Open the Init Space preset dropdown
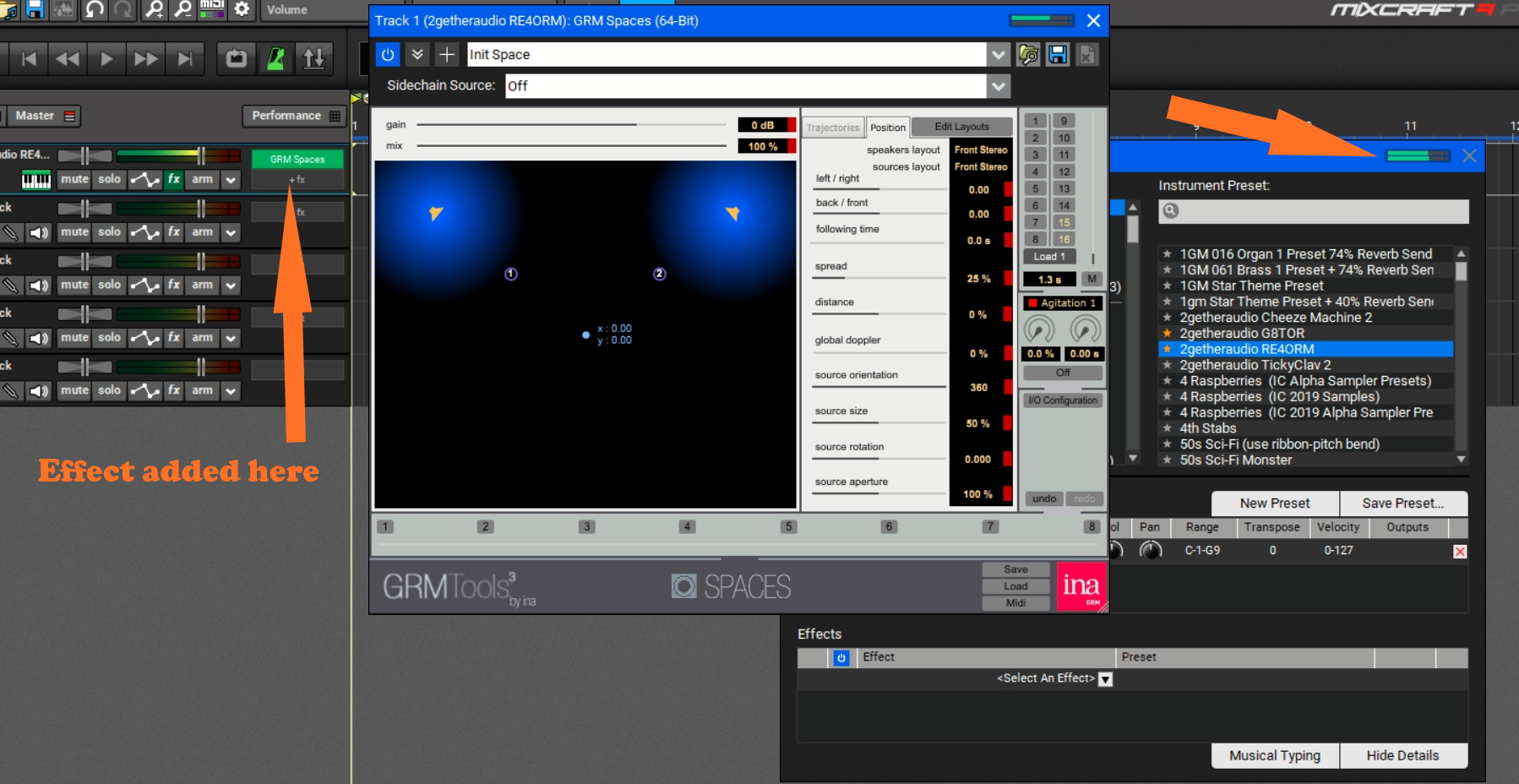This screenshot has width=1519, height=784. pyautogui.click(x=999, y=55)
